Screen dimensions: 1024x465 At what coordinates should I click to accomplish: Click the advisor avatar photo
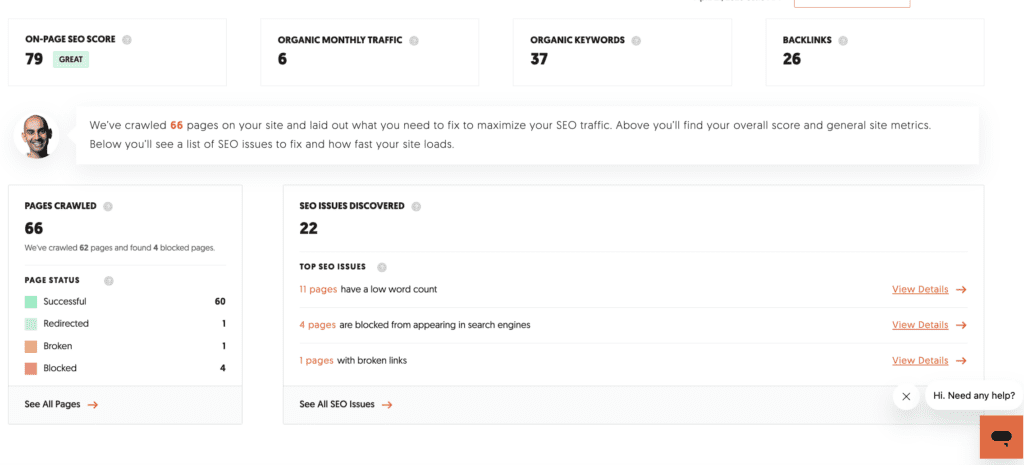[x=37, y=137]
